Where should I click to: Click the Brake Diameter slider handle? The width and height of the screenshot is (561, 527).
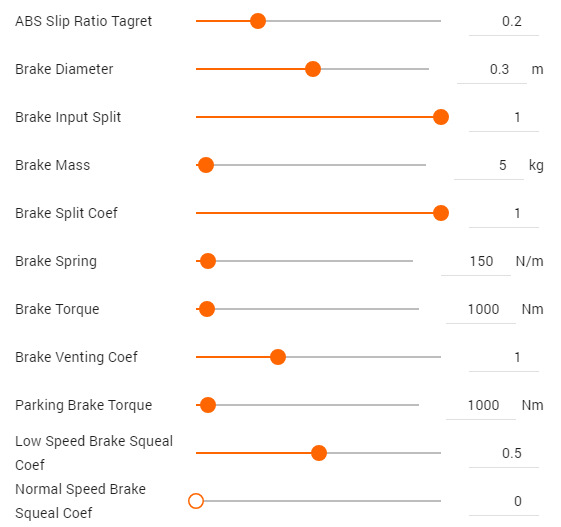(313, 69)
